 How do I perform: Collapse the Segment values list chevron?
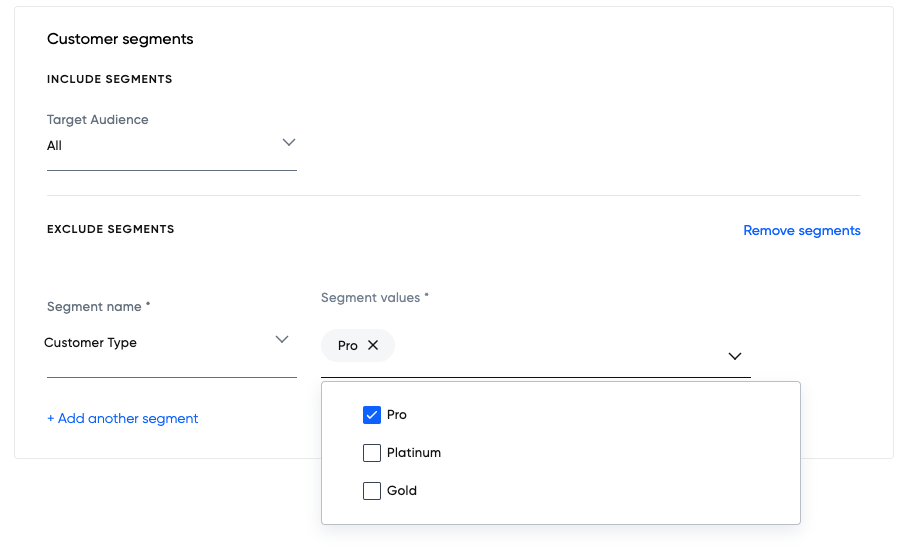pyautogui.click(x=735, y=356)
